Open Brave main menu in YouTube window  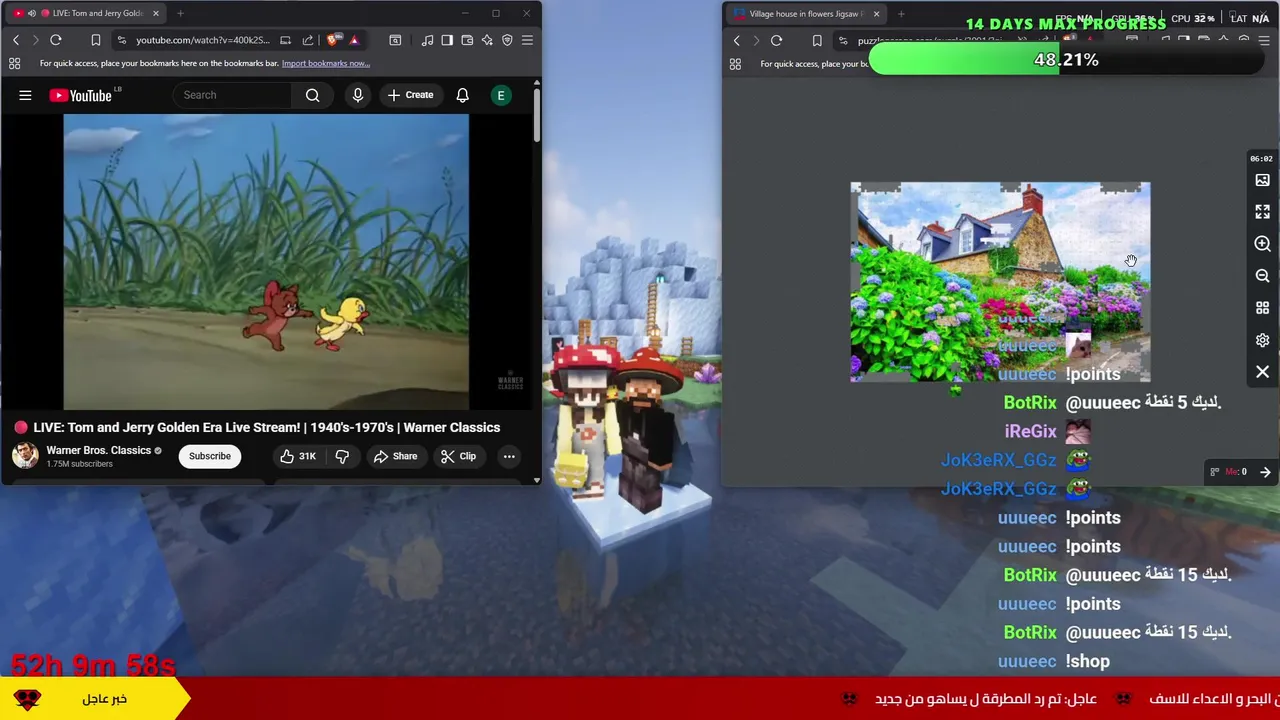tap(527, 40)
